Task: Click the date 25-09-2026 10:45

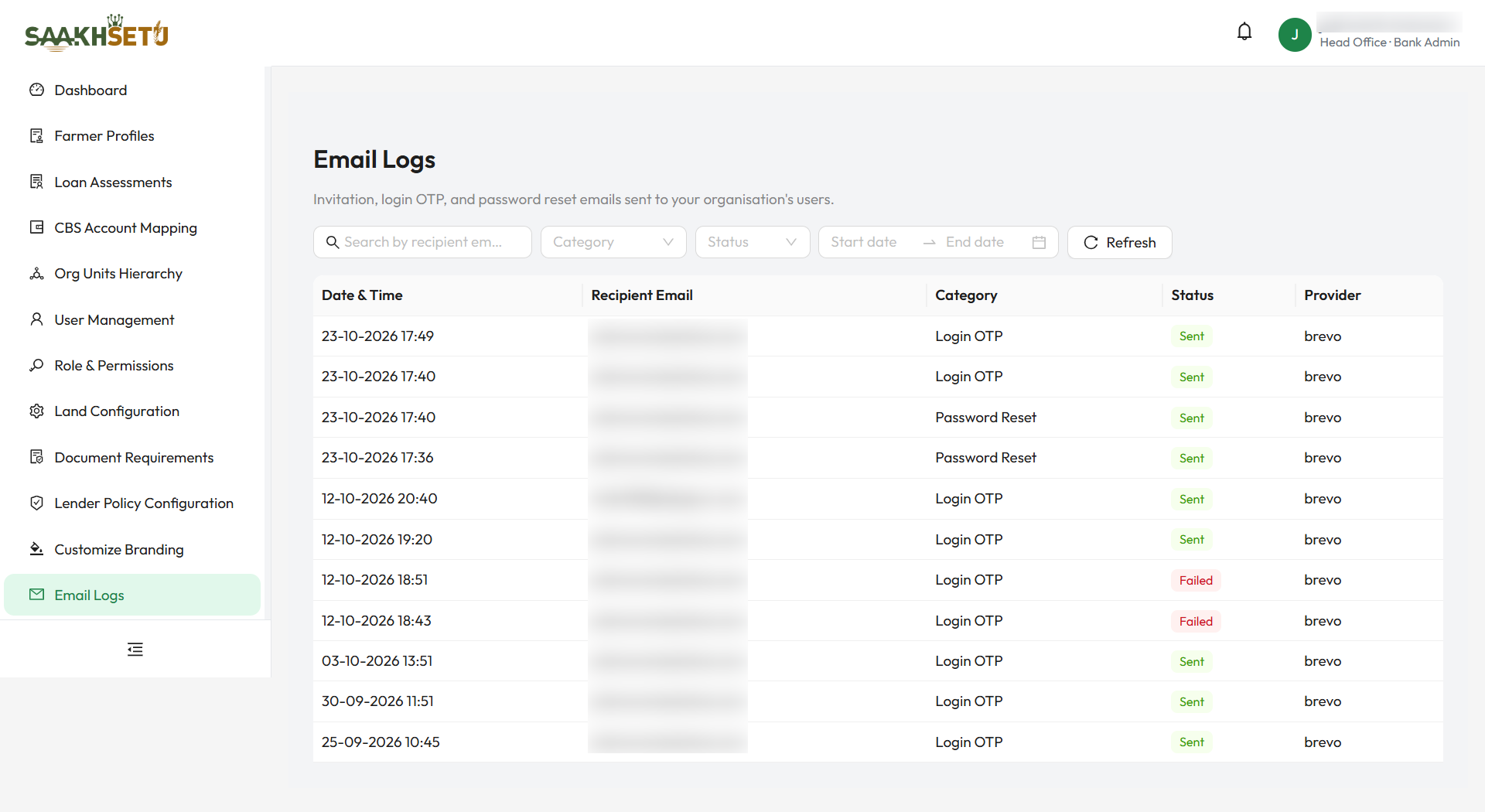Action: (x=381, y=742)
